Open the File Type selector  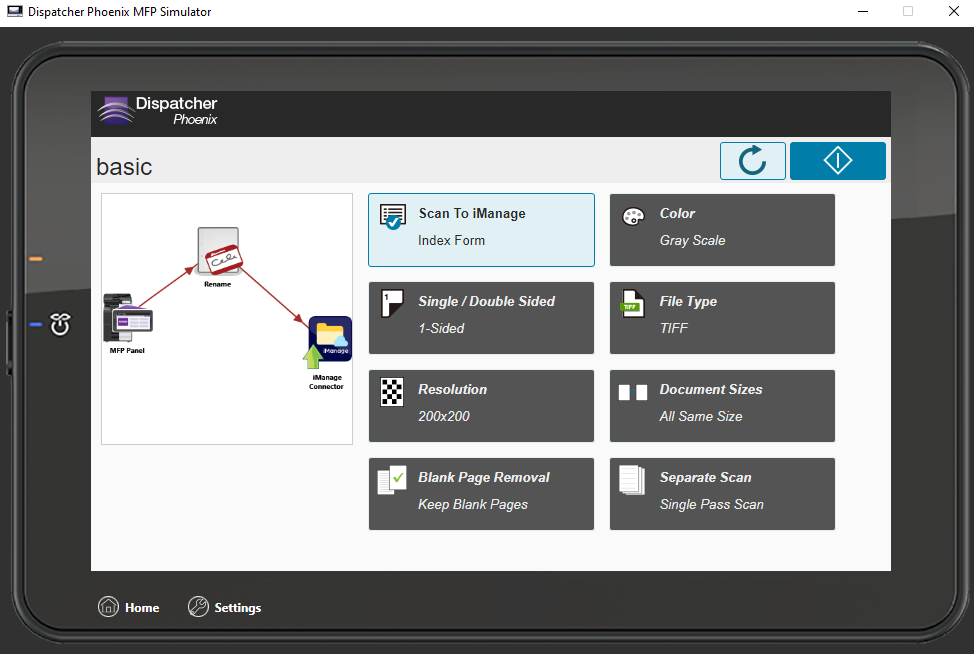[722, 318]
